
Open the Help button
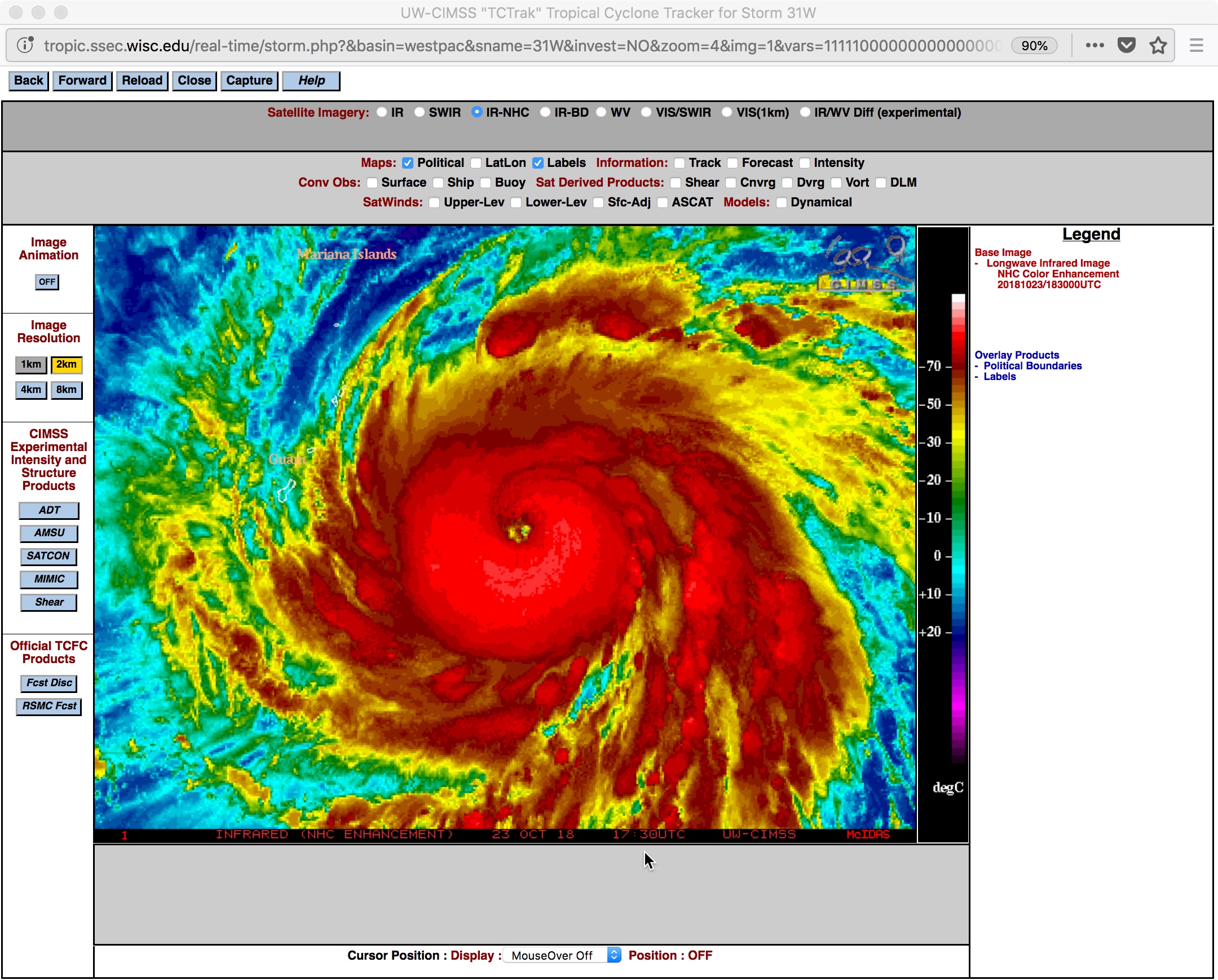click(x=311, y=81)
